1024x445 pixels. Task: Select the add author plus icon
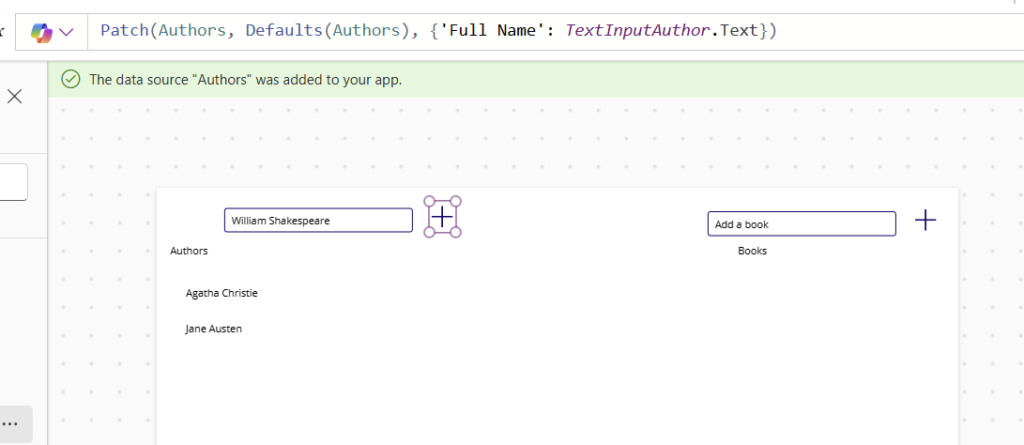click(x=442, y=216)
